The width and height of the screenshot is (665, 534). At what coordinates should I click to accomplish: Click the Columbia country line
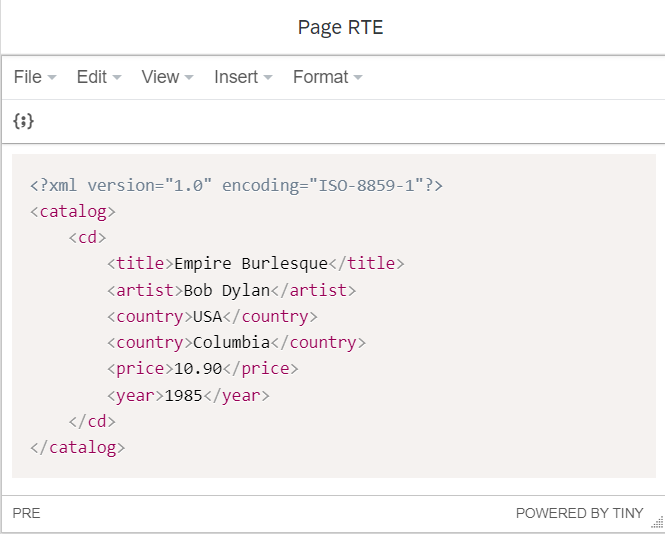[x=232, y=342]
